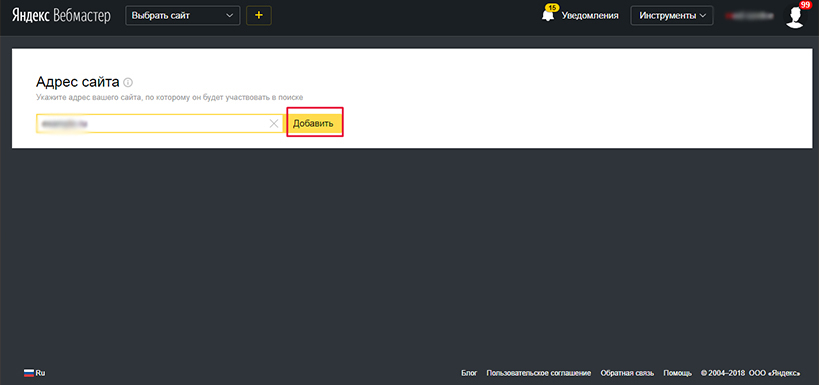This screenshot has height=385, width=819.
Task: Click the Добавить button
Action: pos(314,124)
